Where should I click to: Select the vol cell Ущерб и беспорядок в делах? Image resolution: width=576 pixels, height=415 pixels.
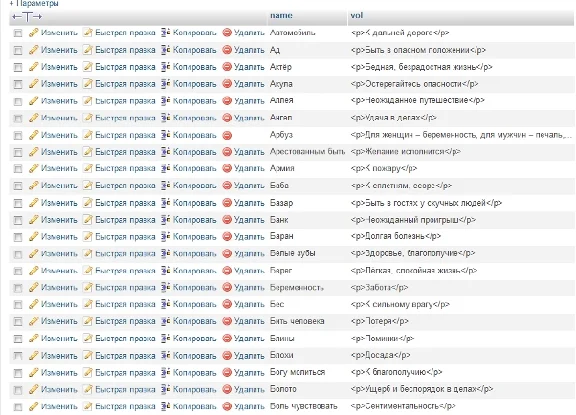(422, 389)
